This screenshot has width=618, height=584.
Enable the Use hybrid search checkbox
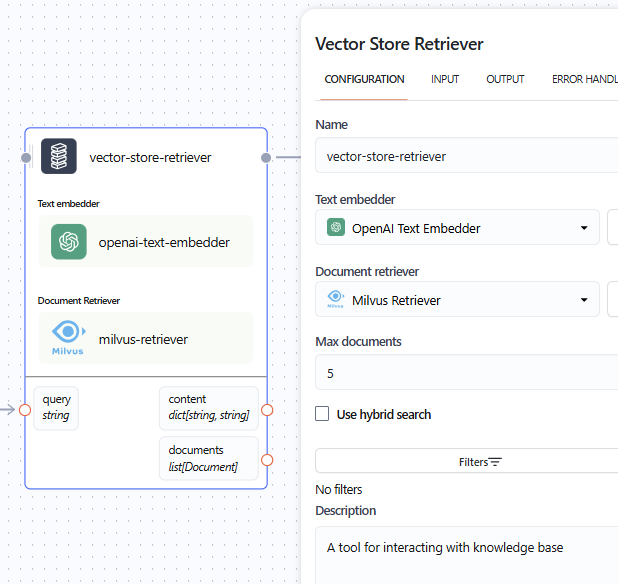(x=322, y=414)
